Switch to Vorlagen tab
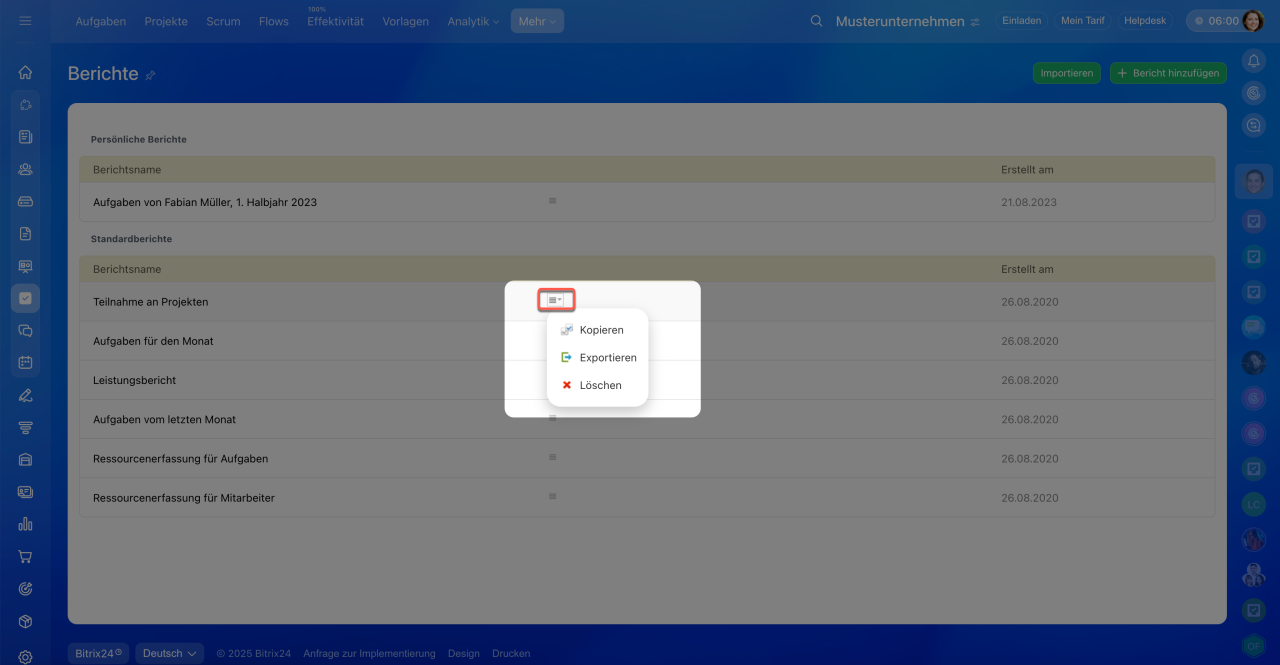 (405, 21)
